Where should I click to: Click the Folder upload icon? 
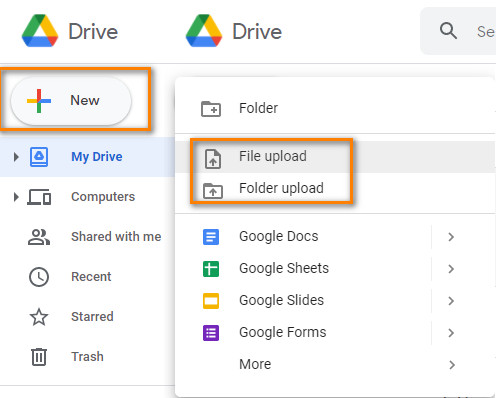[213, 191]
